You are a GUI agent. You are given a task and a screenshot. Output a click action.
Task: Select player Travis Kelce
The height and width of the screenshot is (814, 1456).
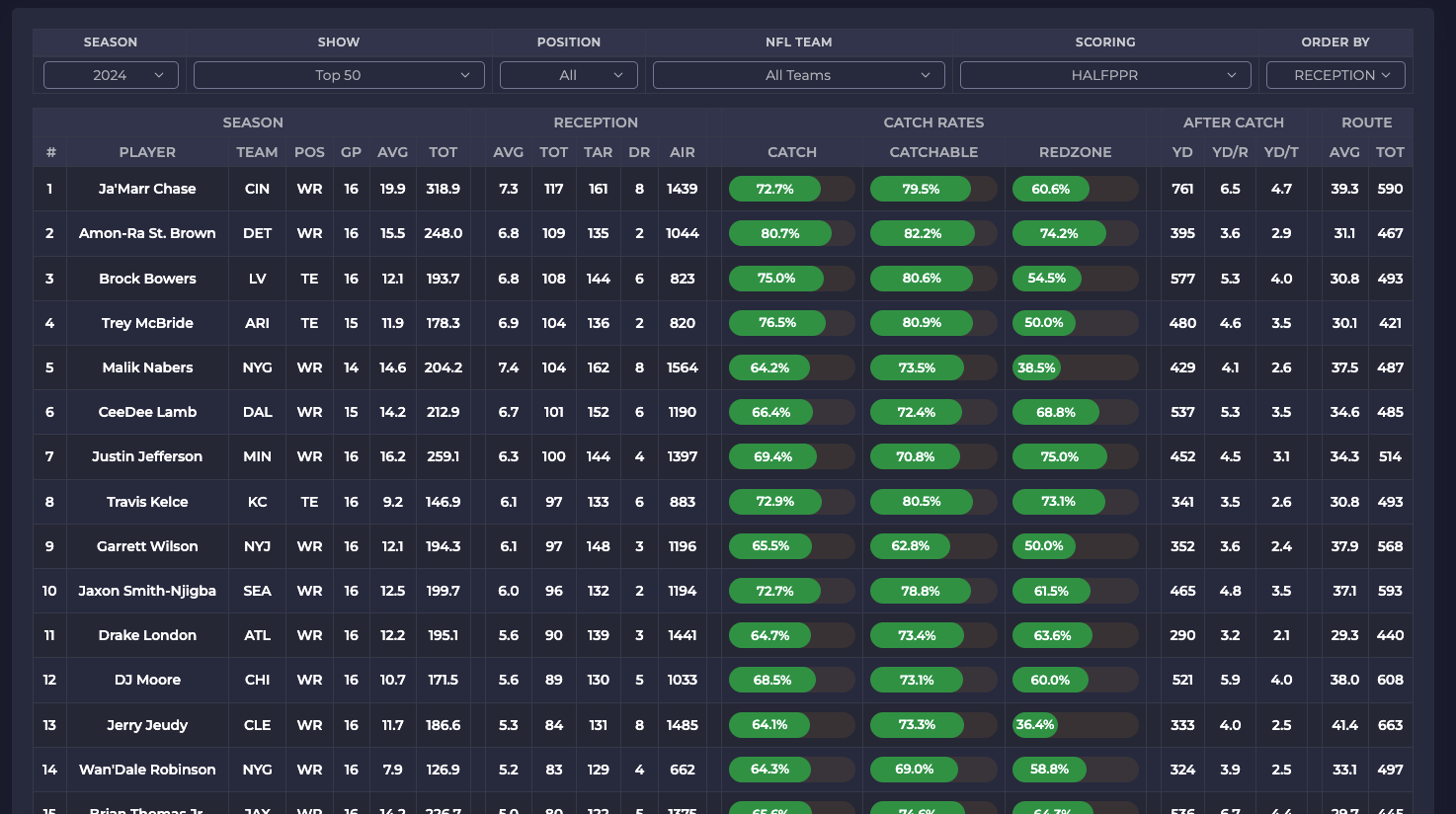[147, 502]
